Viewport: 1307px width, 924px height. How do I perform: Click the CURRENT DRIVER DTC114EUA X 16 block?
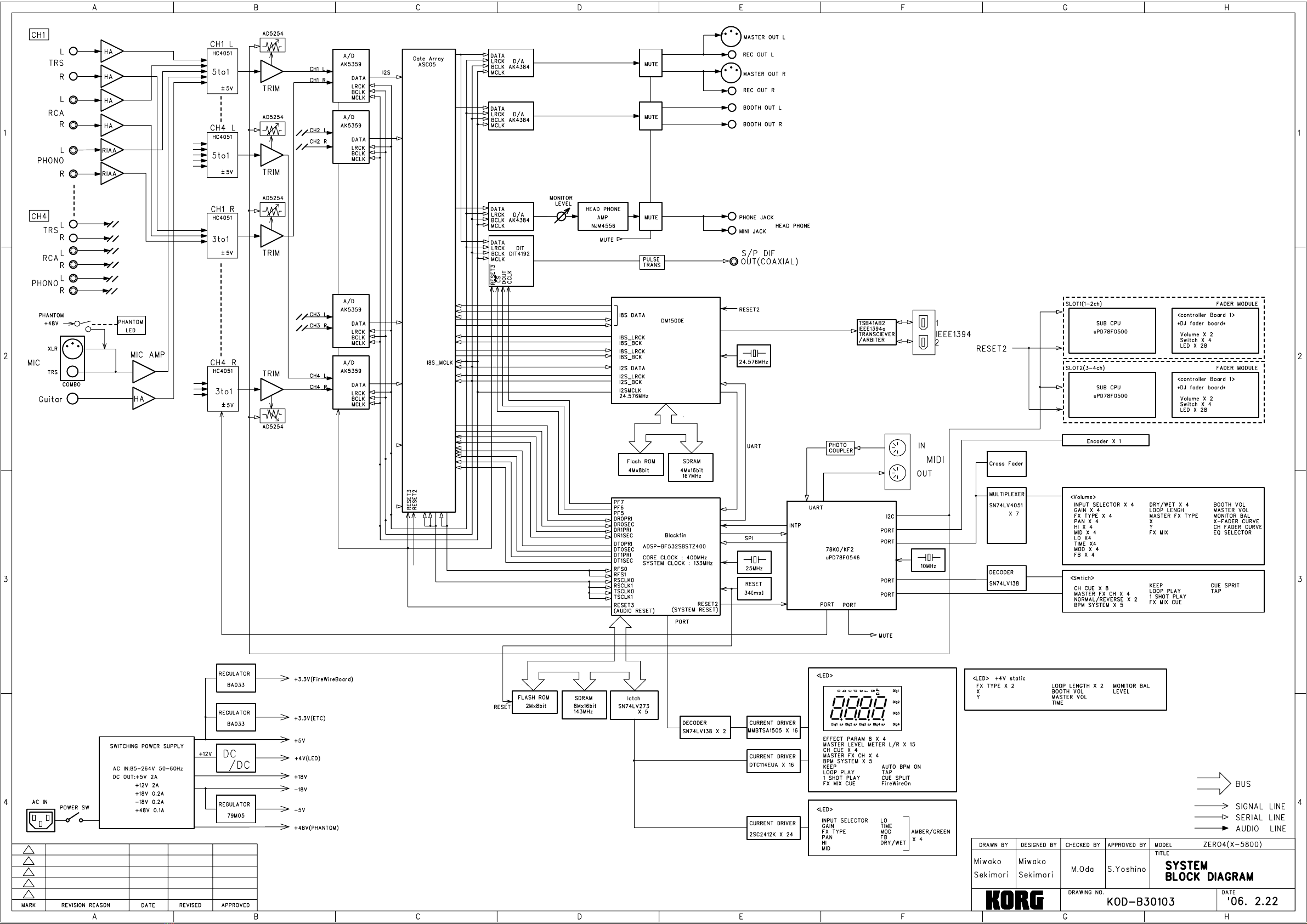point(773,761)
